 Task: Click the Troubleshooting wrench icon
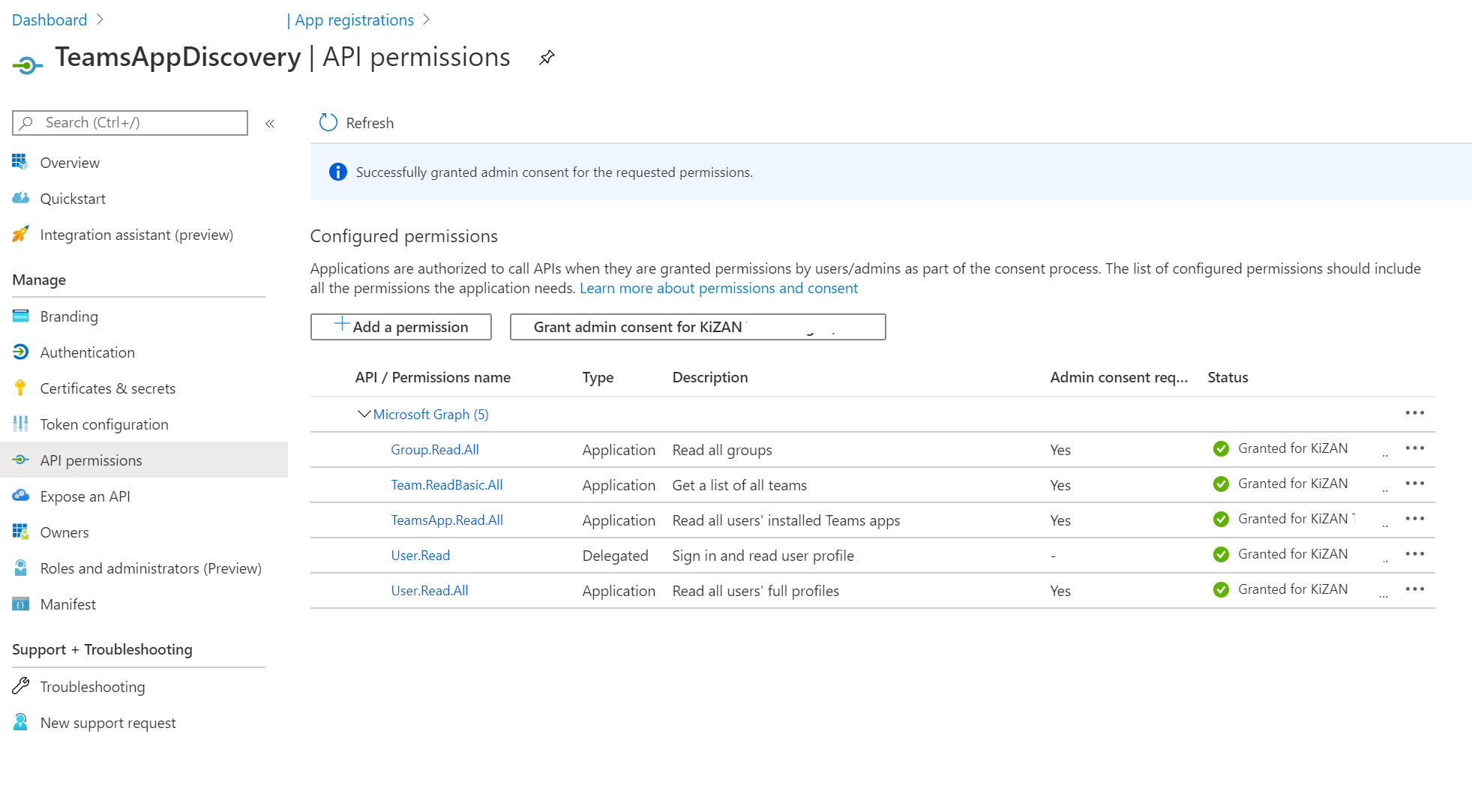[x=20, y=686]
